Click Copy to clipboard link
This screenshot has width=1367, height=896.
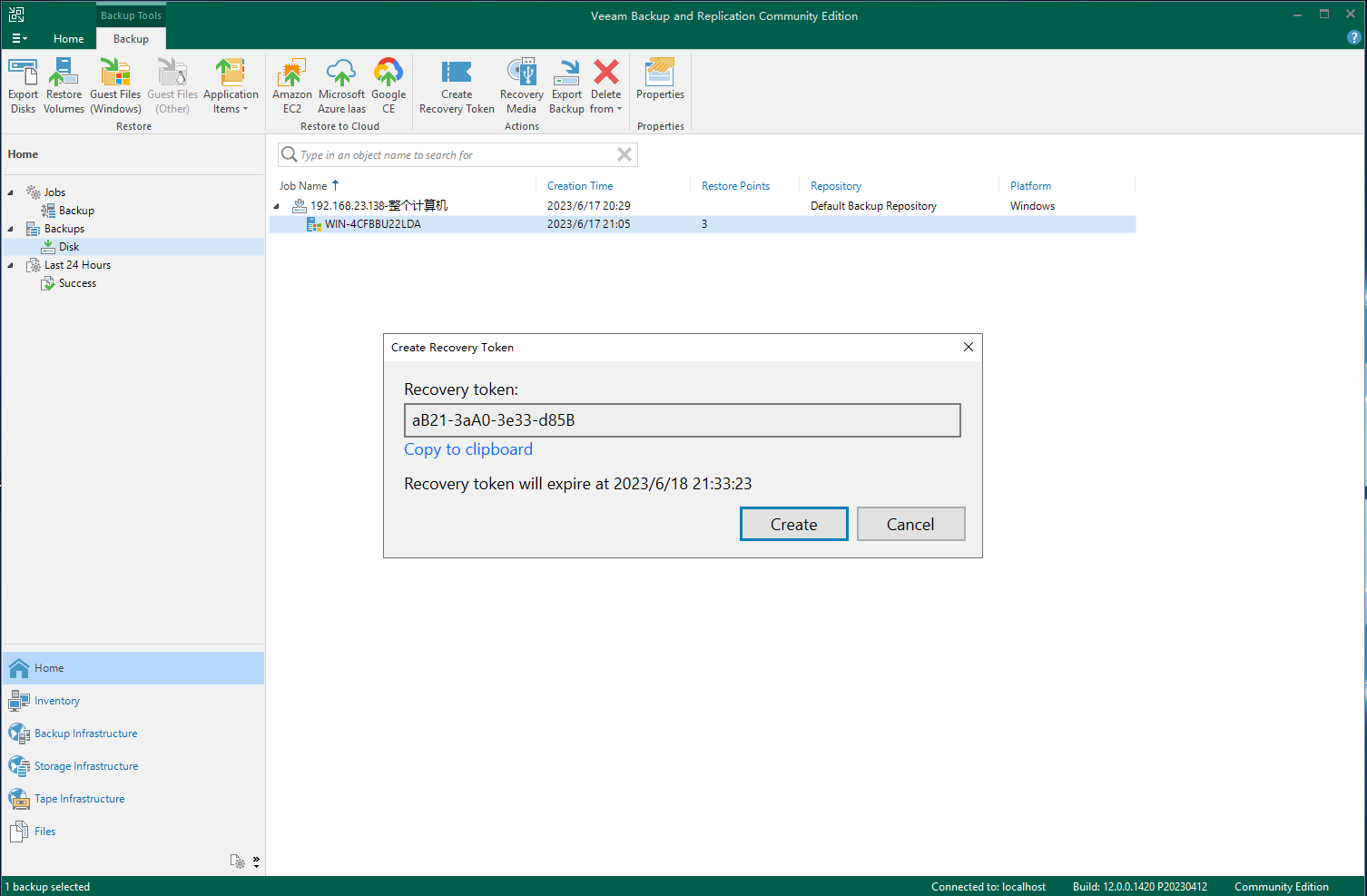coord(468,449)
